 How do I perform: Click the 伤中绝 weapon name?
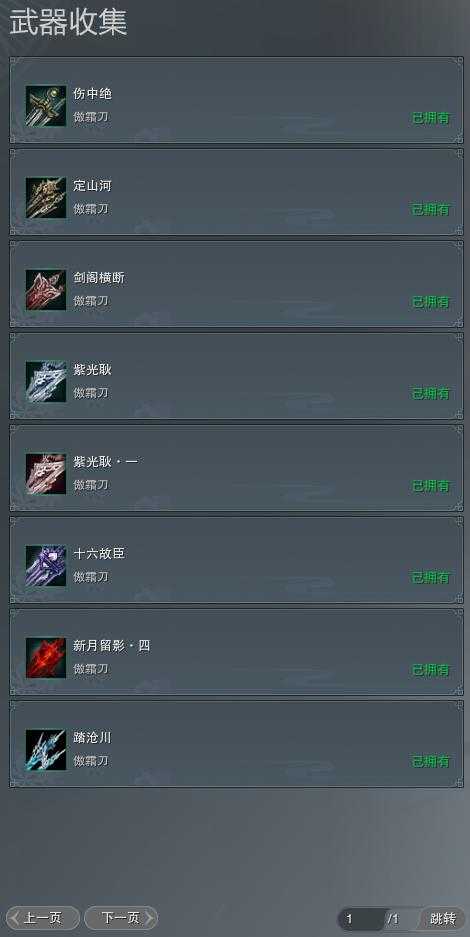(93, 94)
